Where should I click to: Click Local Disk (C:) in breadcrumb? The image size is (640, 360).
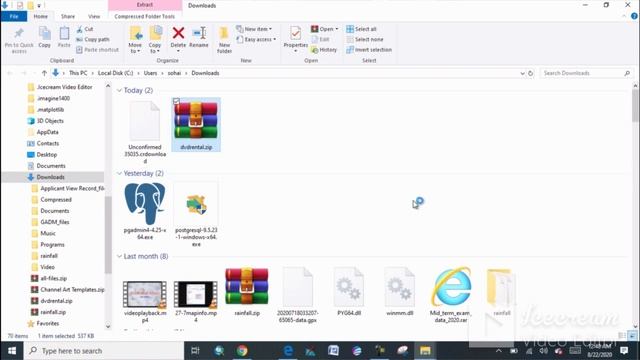[x=116, y=73]
